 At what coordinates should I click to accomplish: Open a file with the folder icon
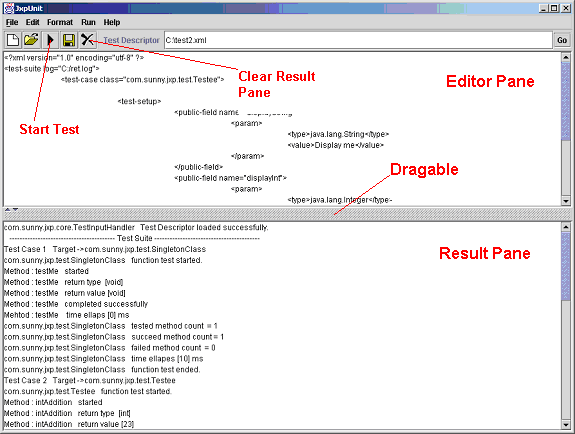(32, 40)
